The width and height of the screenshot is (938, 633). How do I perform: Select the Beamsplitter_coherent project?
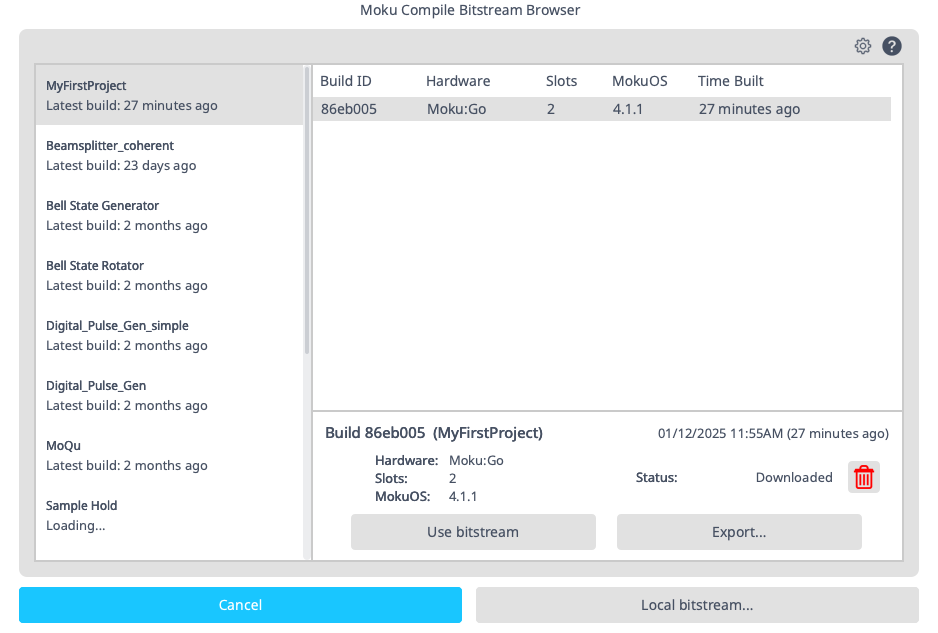click(x=168, y=155)
